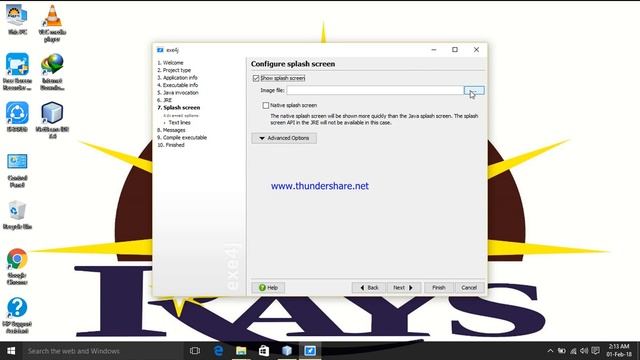Close the exe4j window
Image resolution: width=640 pixels, height=360 pixels.
(x=476, y=50)
